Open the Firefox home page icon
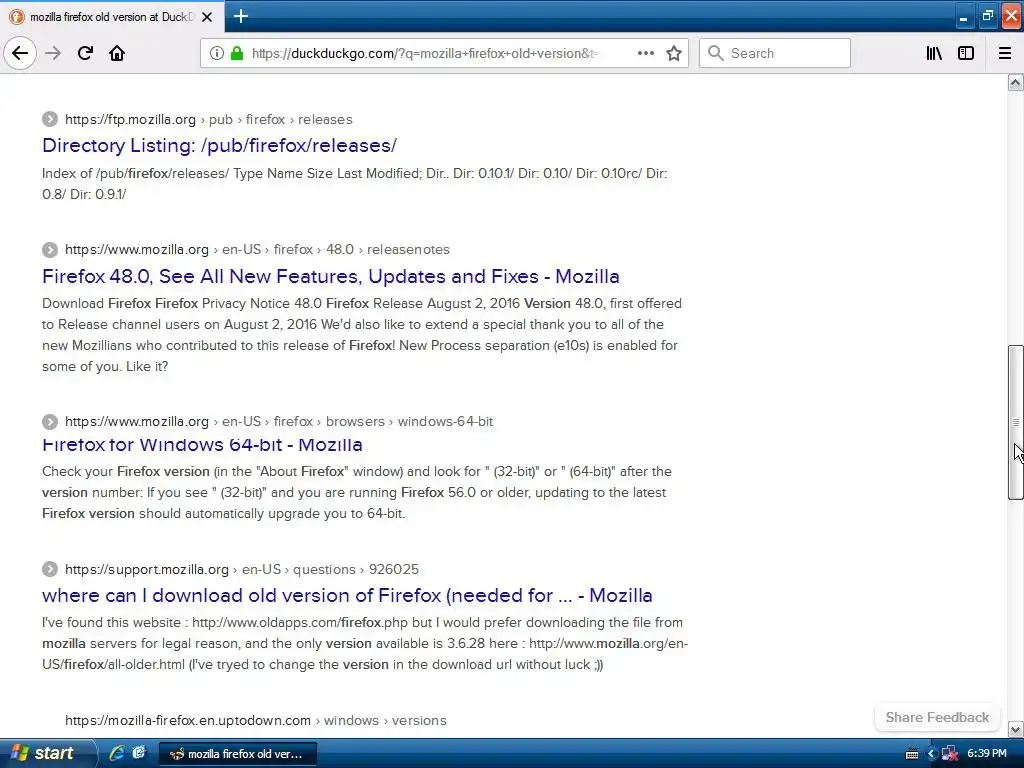This screenshot has width=1024, height=768. point(117,53)
